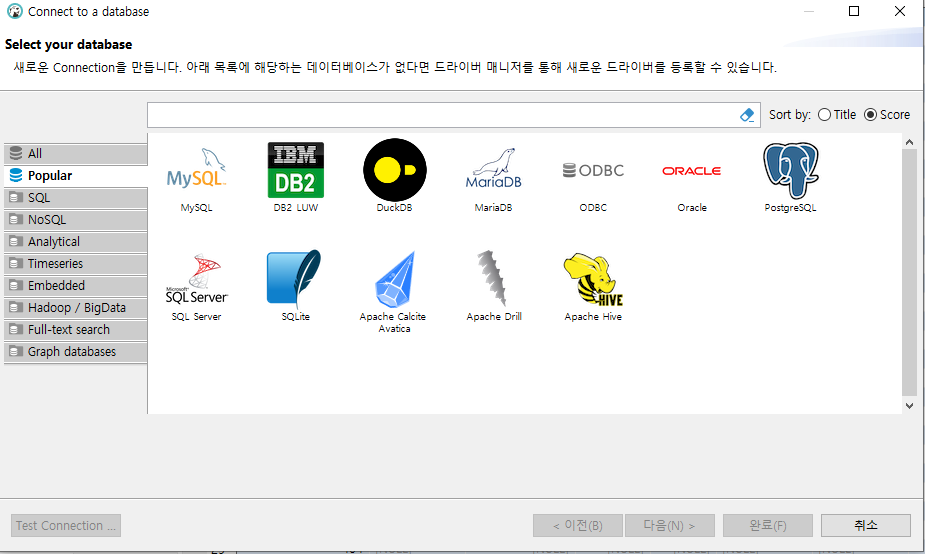Image resolution: width=925 pixels, height=554 pixels.
Task: Show the NoSQL databases category
Action: coord(76,219)
